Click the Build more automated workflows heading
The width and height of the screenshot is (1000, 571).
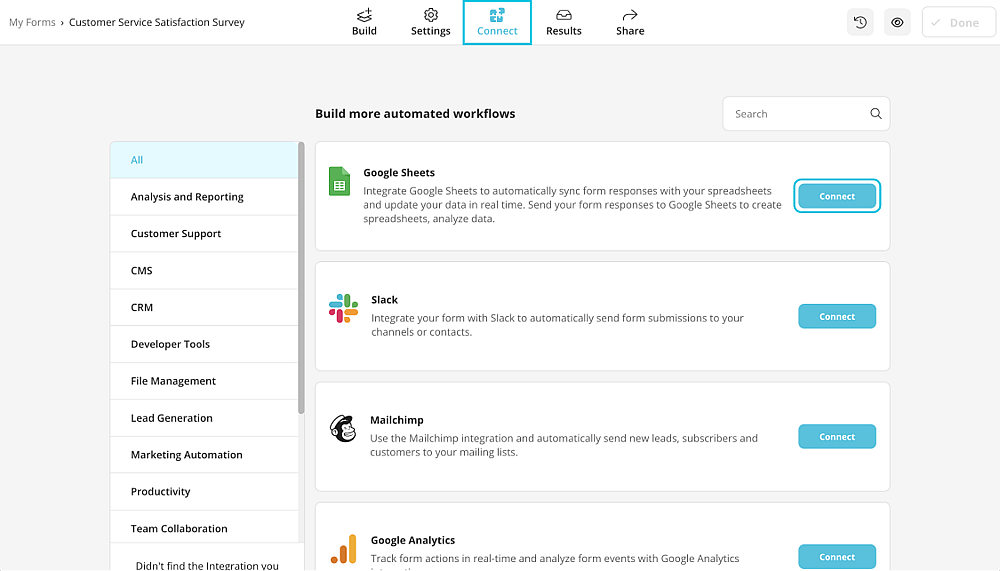coord(415,114)
